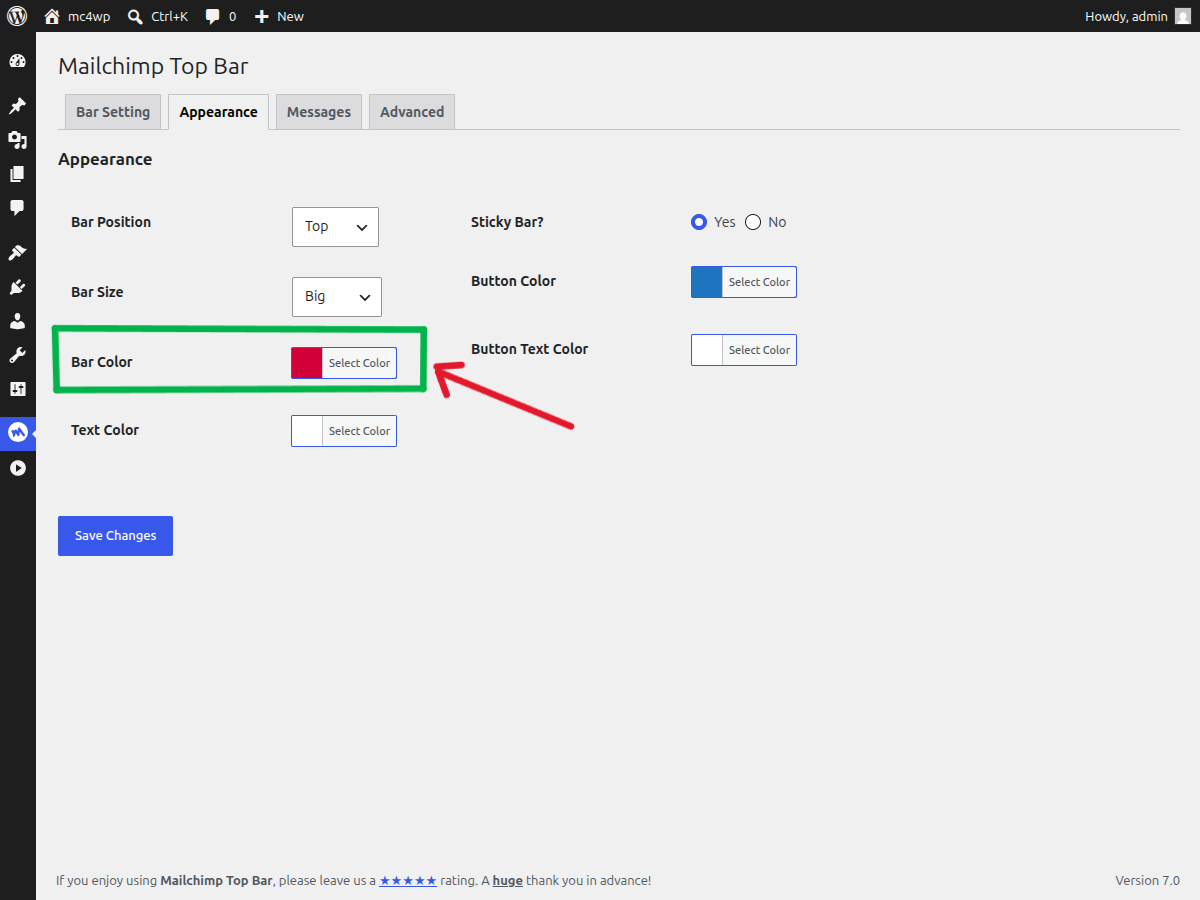Viewport: 1200px width, 900px height.
Task: Visit the mc4wp site home icon
Action: pos(52,16)
